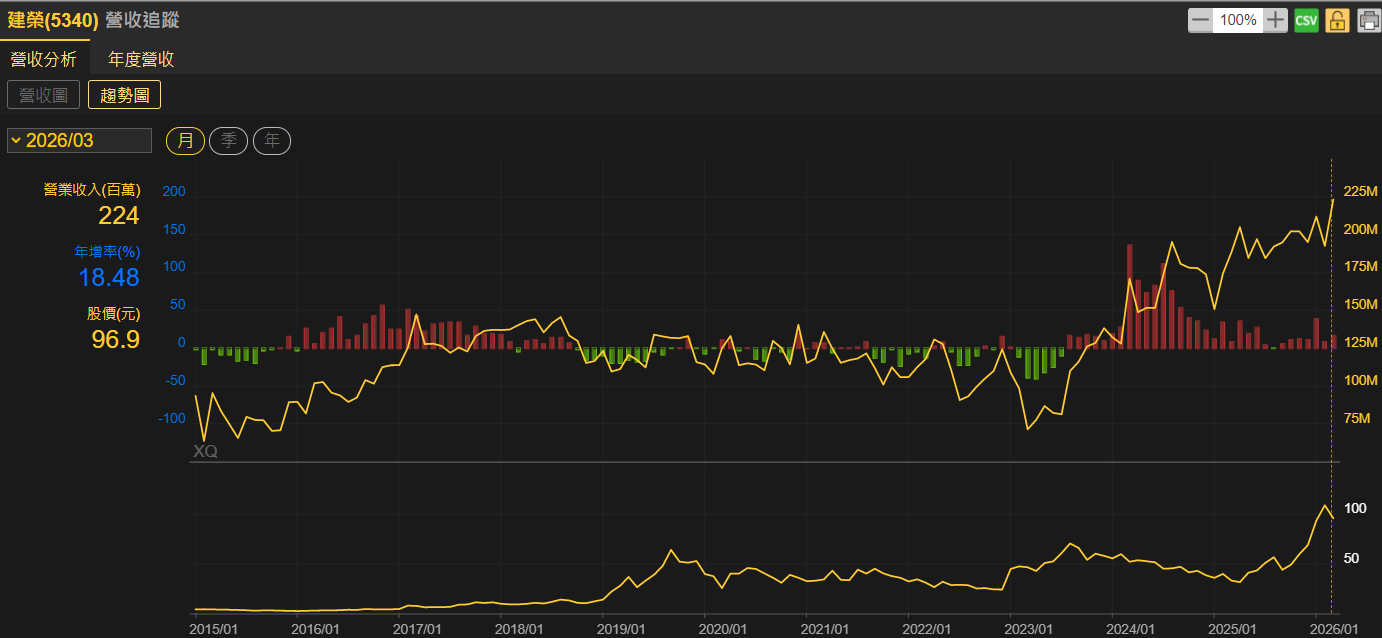1382x638 pixels.
Task: Click the XQ watermark logo on chart
Action: point(205,451)
